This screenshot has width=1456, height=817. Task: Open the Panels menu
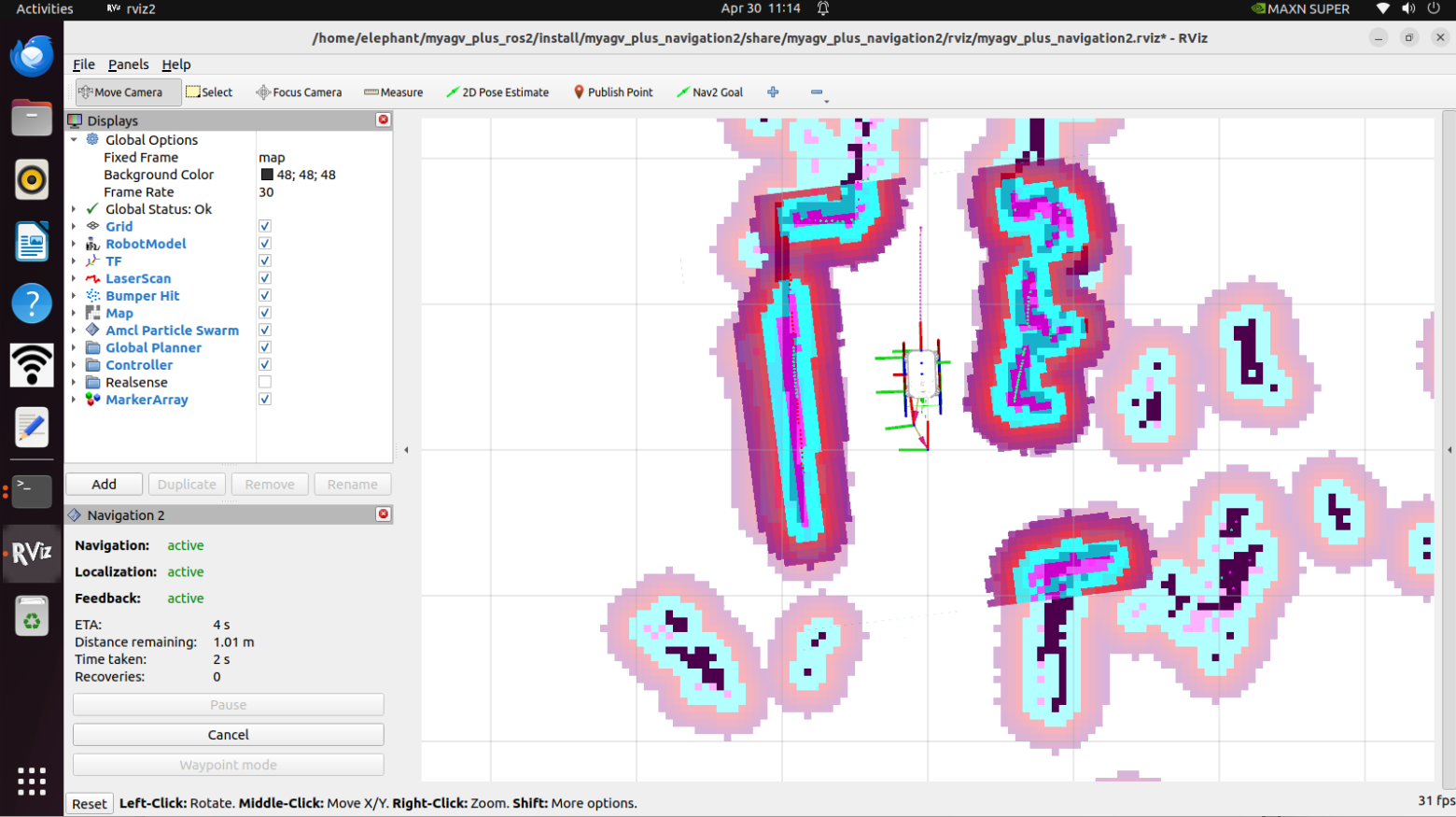[128, 64]
